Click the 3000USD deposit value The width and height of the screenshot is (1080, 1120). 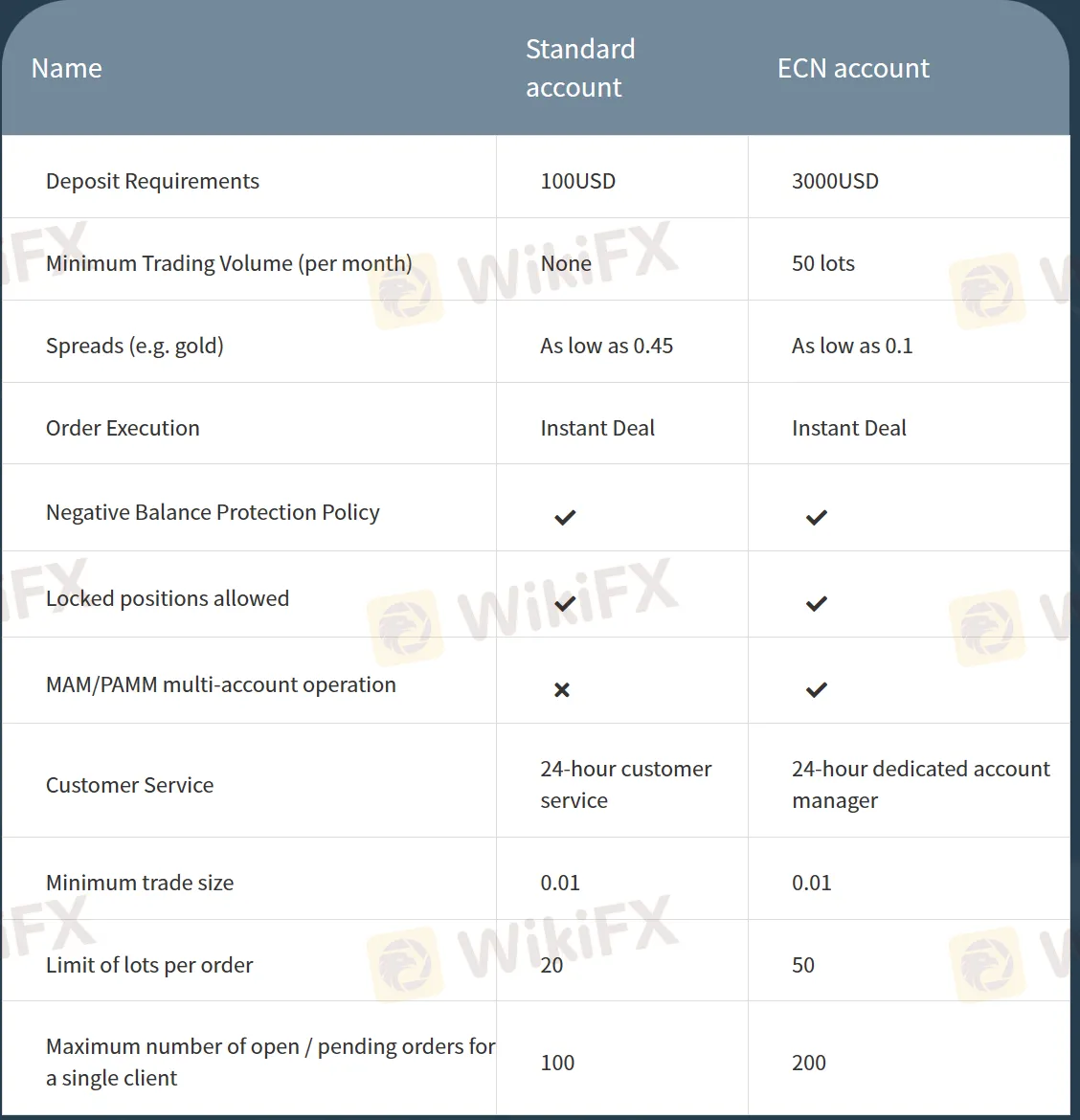click(835, 181)
